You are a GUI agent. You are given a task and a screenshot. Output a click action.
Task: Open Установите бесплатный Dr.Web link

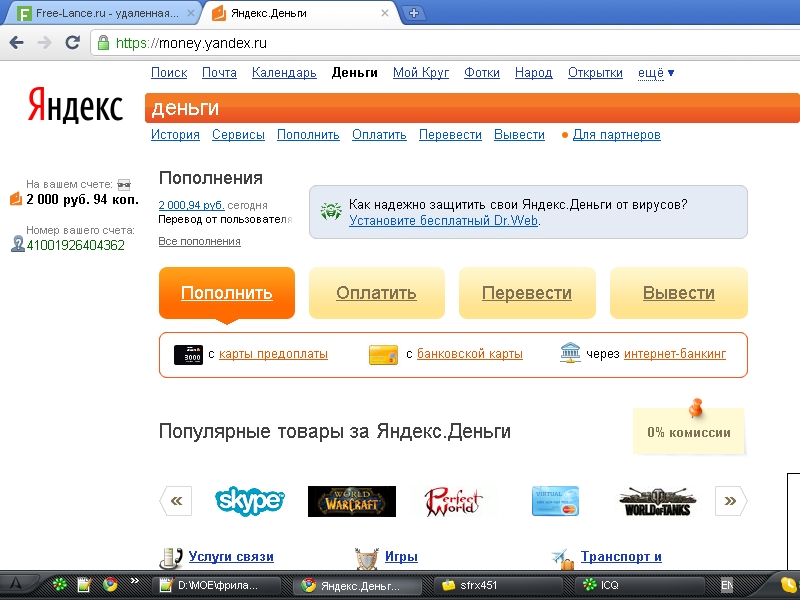pos(443,220)
